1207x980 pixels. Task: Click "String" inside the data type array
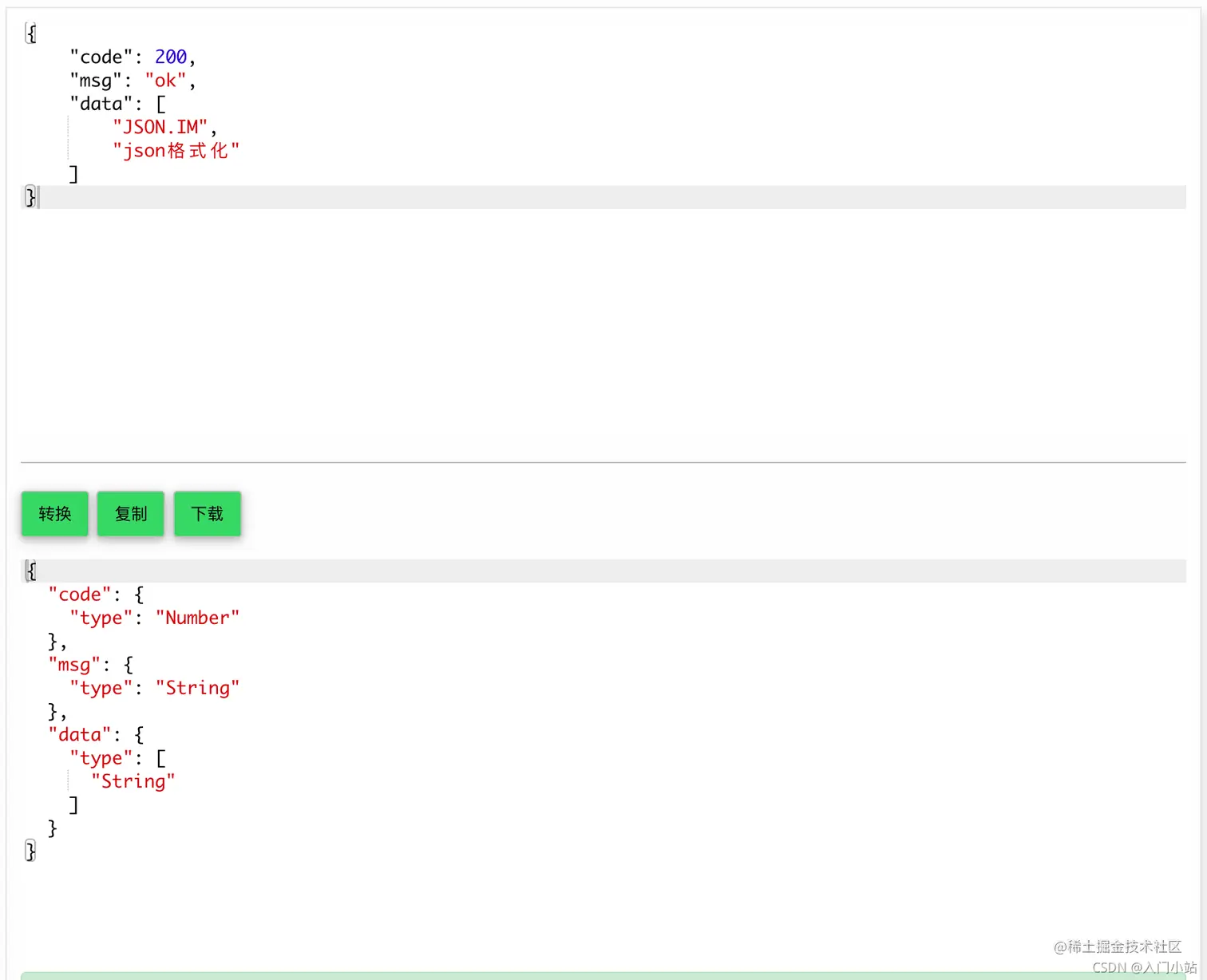pos(133,781)
